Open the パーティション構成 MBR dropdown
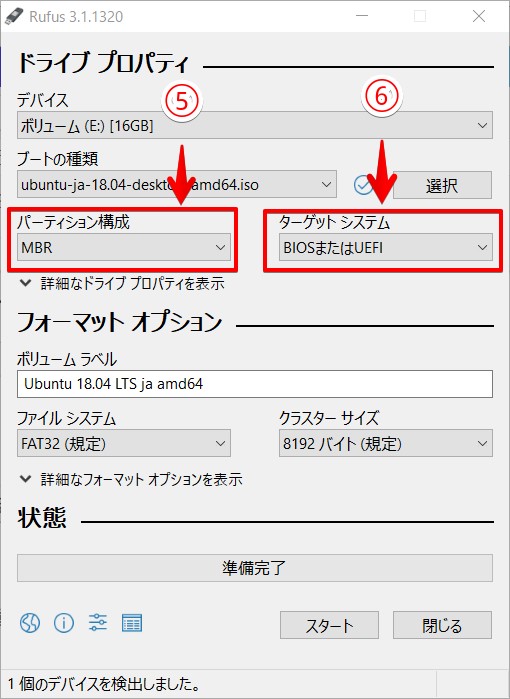 coord(124,247)
